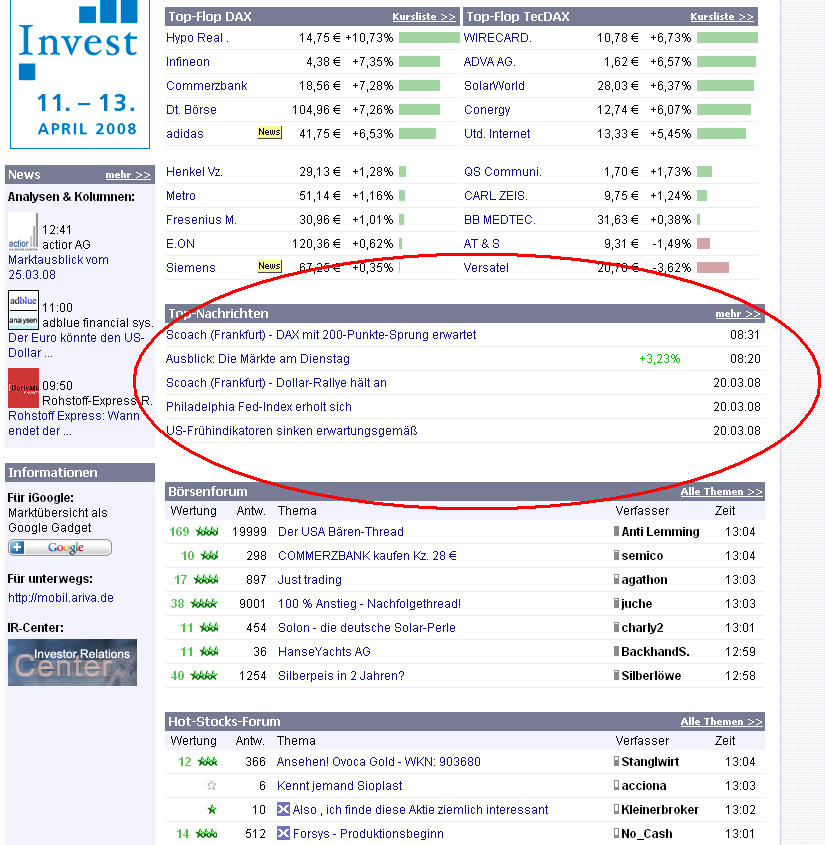Sort Börsenforum by Wertung column
This screenshot has height=845, width=825.
pos(193,511)
